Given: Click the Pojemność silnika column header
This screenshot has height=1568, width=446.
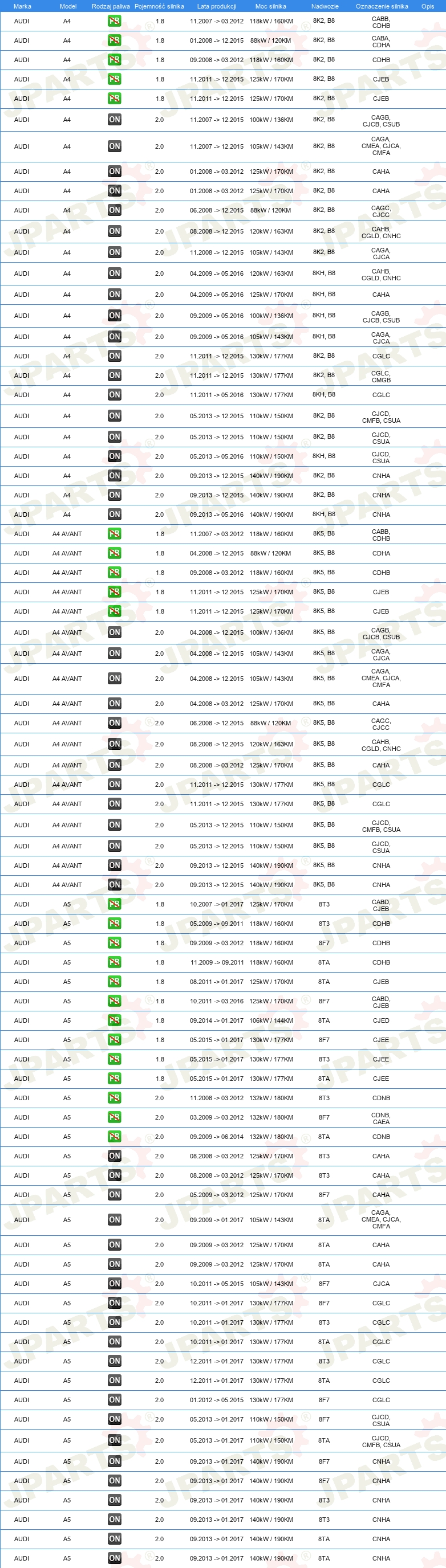Looking at the screenshot, I should click(x=159, y=6).
